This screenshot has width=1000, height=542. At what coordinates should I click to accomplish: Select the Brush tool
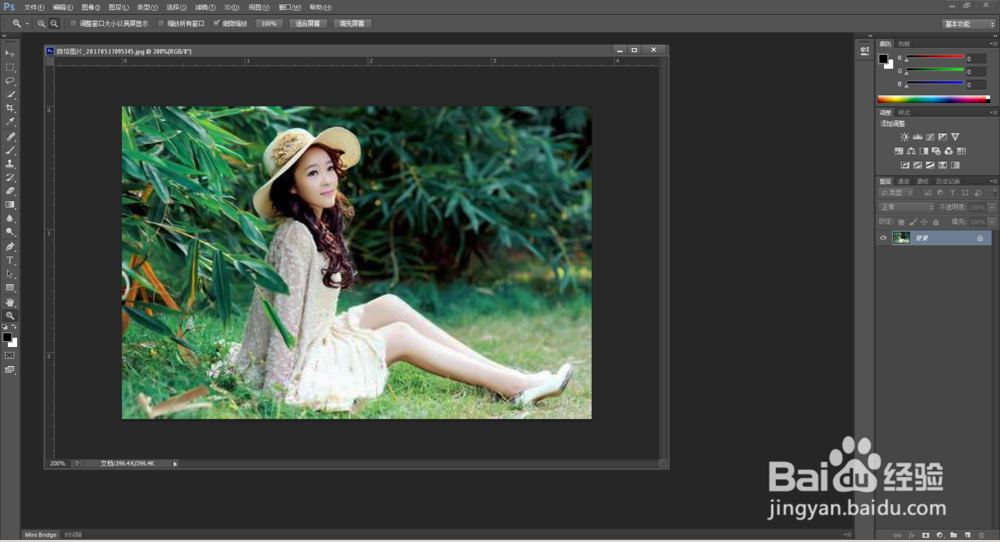(10, 150)
